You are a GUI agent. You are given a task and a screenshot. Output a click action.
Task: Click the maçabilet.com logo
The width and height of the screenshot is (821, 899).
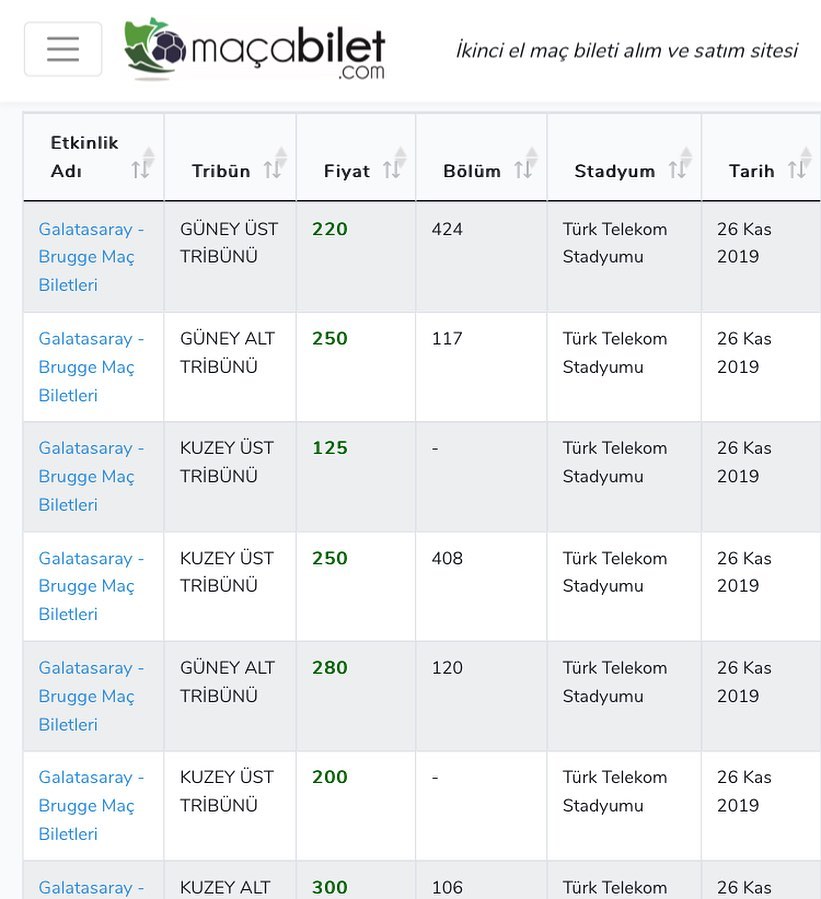[x=255, y=49]
